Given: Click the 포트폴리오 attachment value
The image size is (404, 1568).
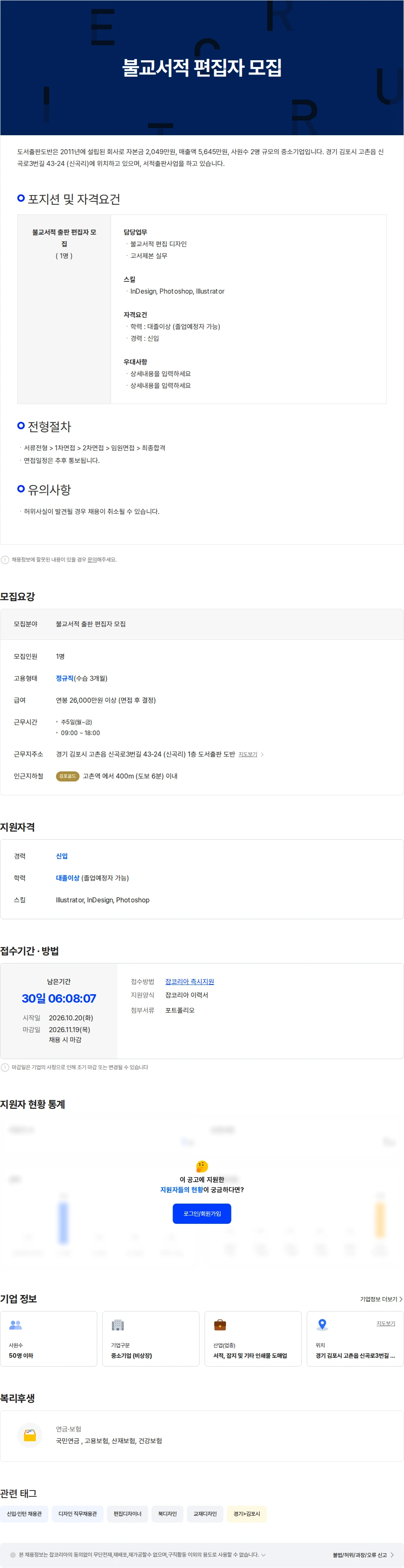Looking at the screenshot, I should tap(180, 1010).
